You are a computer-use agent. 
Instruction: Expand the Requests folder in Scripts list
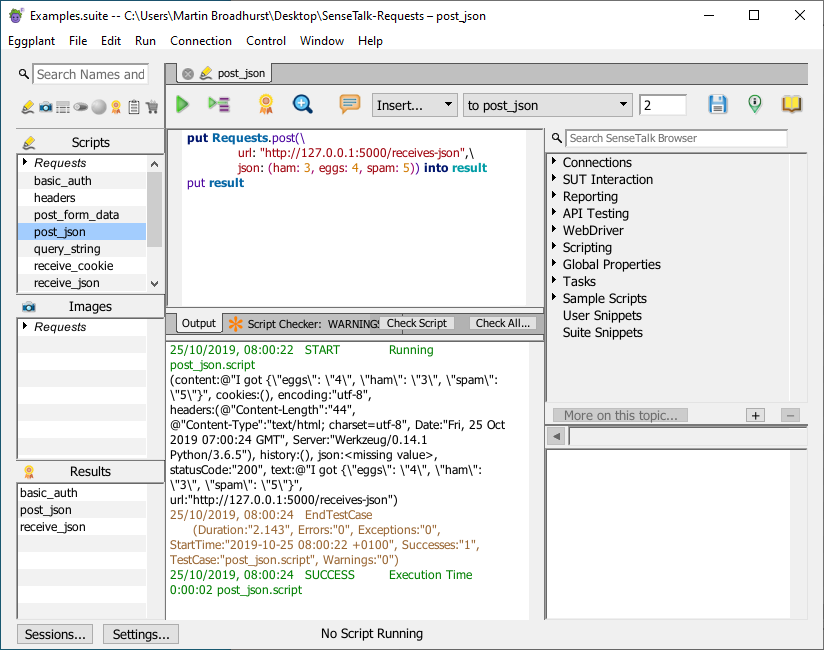[25, 162]
